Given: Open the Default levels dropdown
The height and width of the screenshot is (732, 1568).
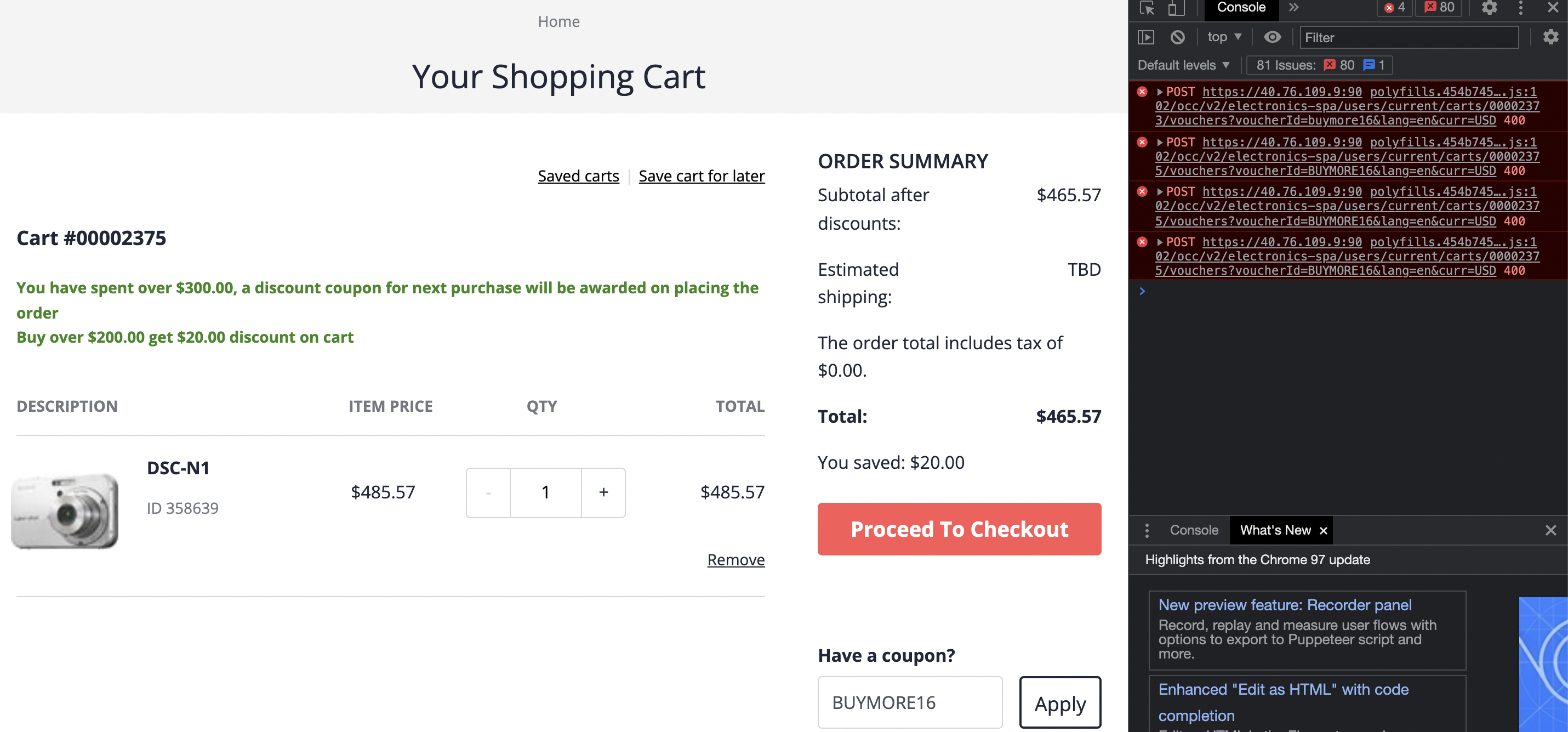Looking at the screenshot, I should 1184,65.
